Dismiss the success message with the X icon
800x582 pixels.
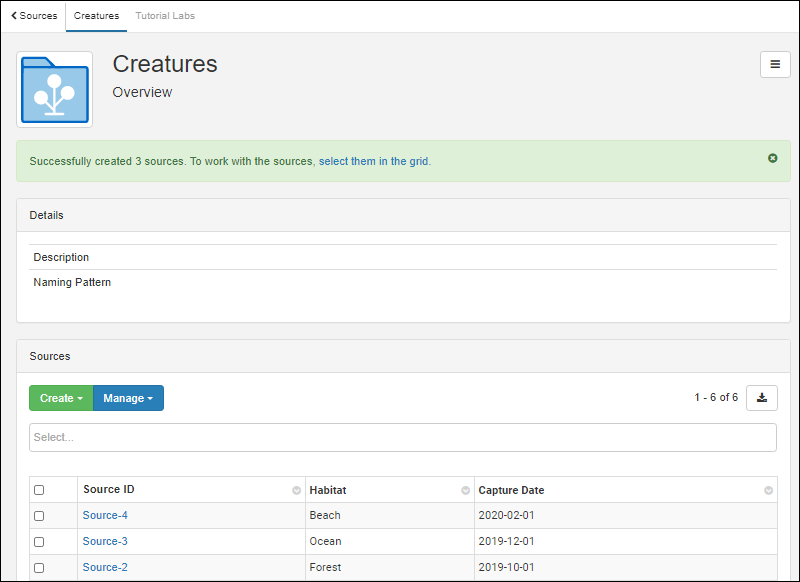[773, 158]
